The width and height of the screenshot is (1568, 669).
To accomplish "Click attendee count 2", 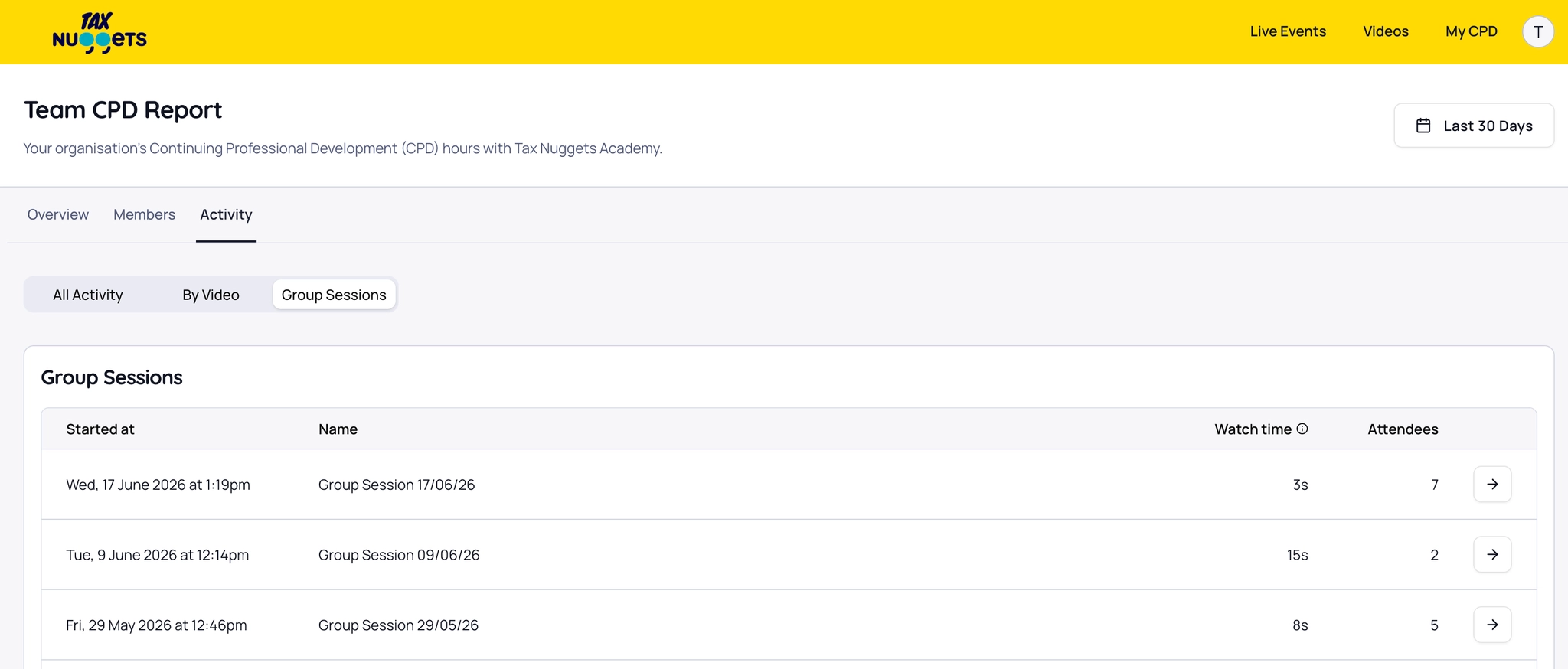I will (1434, 555).
